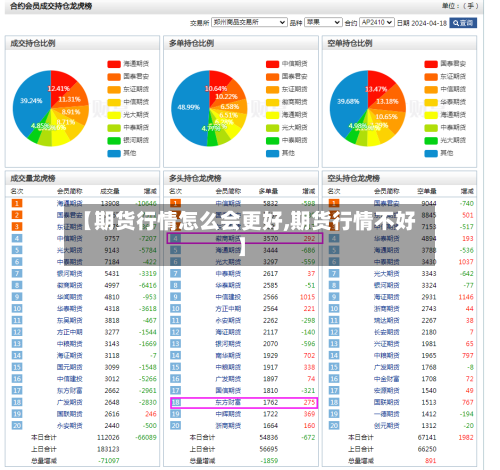Click rank 17 badge in 空头持仓龙虎榜 table
This screenshot has width=500, height=470.
(334, 391)
